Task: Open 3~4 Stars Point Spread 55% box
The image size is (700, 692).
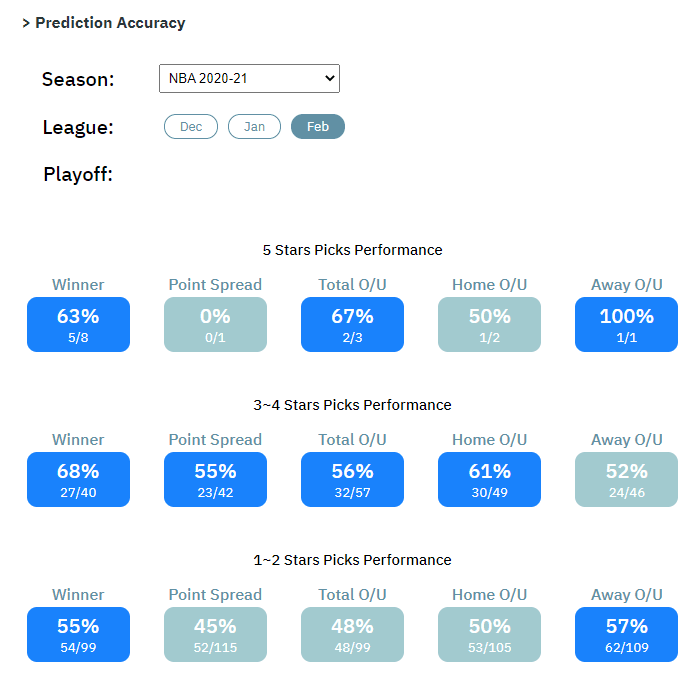Action: click(215, 479)
